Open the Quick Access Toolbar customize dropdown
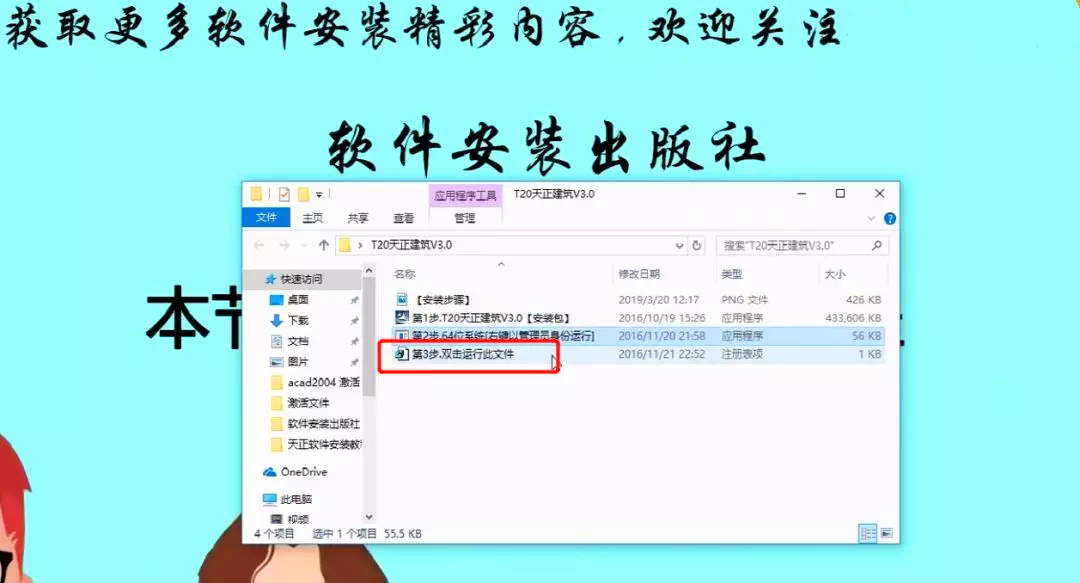This screenshot has width=1080, height=583. pos(320,194)
